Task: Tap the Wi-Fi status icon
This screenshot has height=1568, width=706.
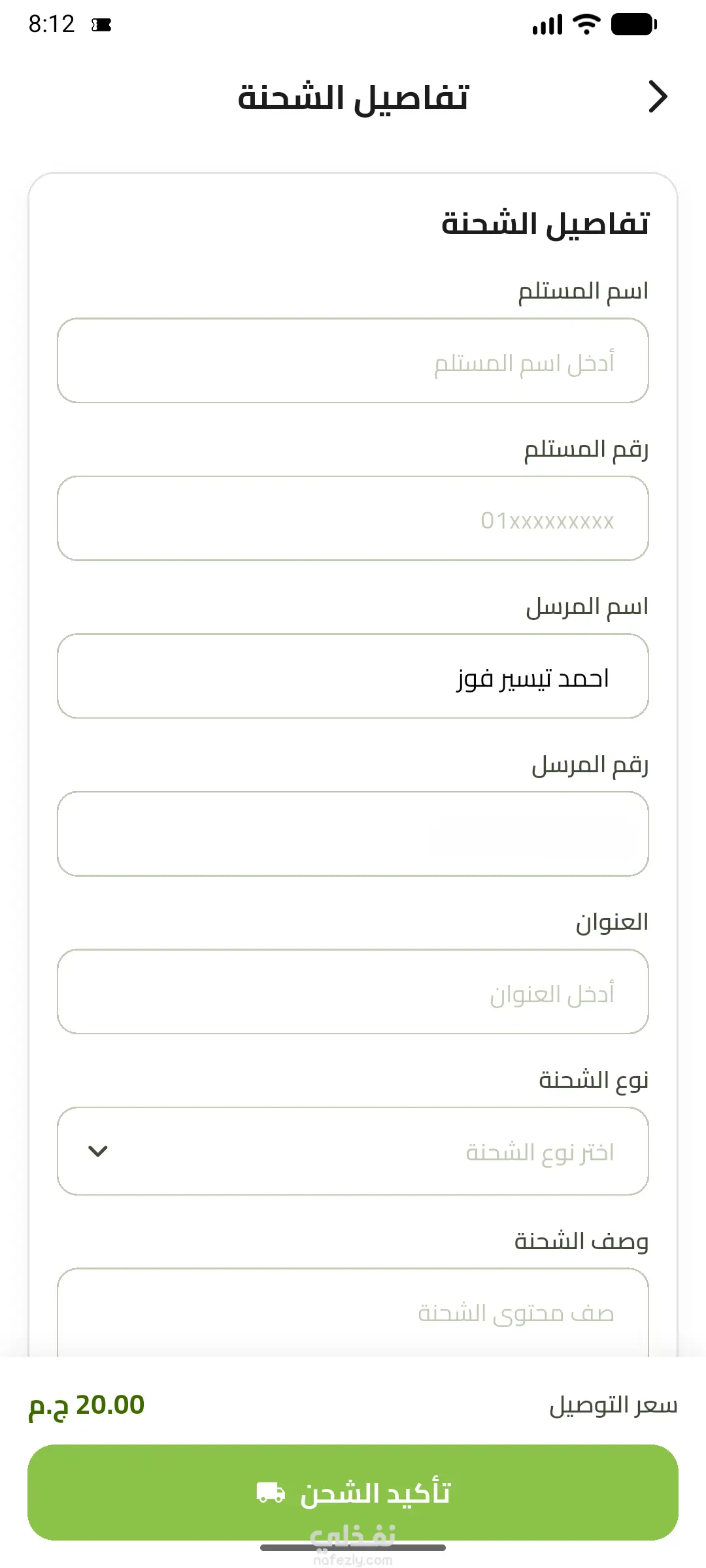Action: pyautogui.click(x=586, y=25)
